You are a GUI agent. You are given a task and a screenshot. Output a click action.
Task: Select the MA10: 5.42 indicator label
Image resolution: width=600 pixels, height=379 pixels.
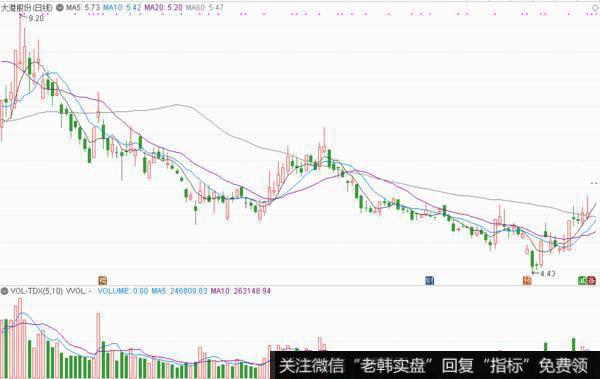pos(122,7)
